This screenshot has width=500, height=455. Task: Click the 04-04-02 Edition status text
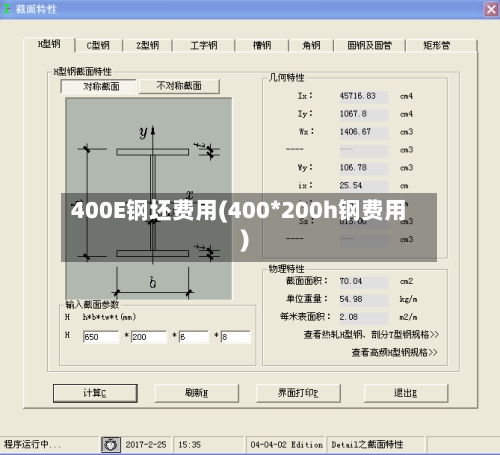point(287,445)
